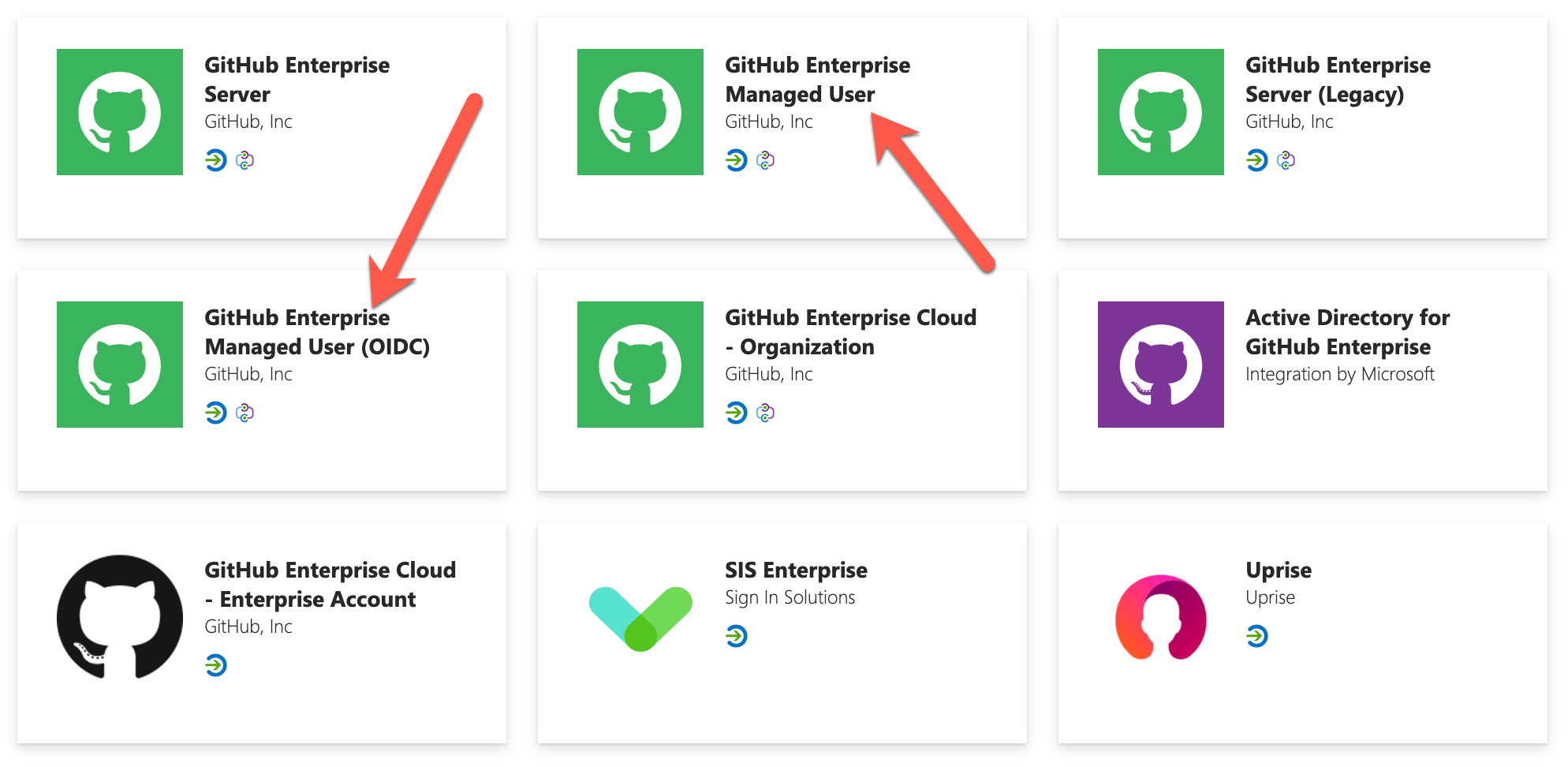Open the GitHub Enterprise Server (Legacy) title

coord(1338,80)
